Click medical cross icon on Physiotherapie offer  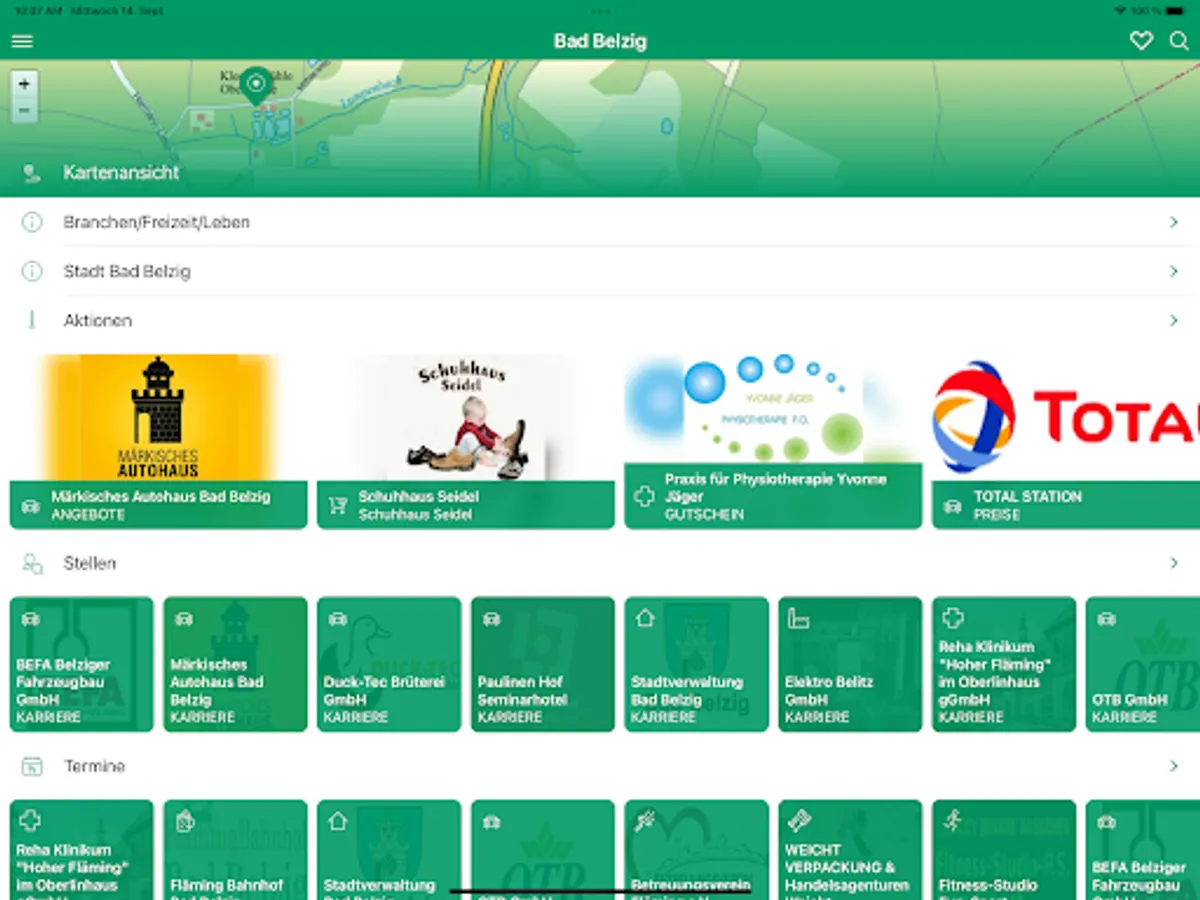(x=645, y=496)
